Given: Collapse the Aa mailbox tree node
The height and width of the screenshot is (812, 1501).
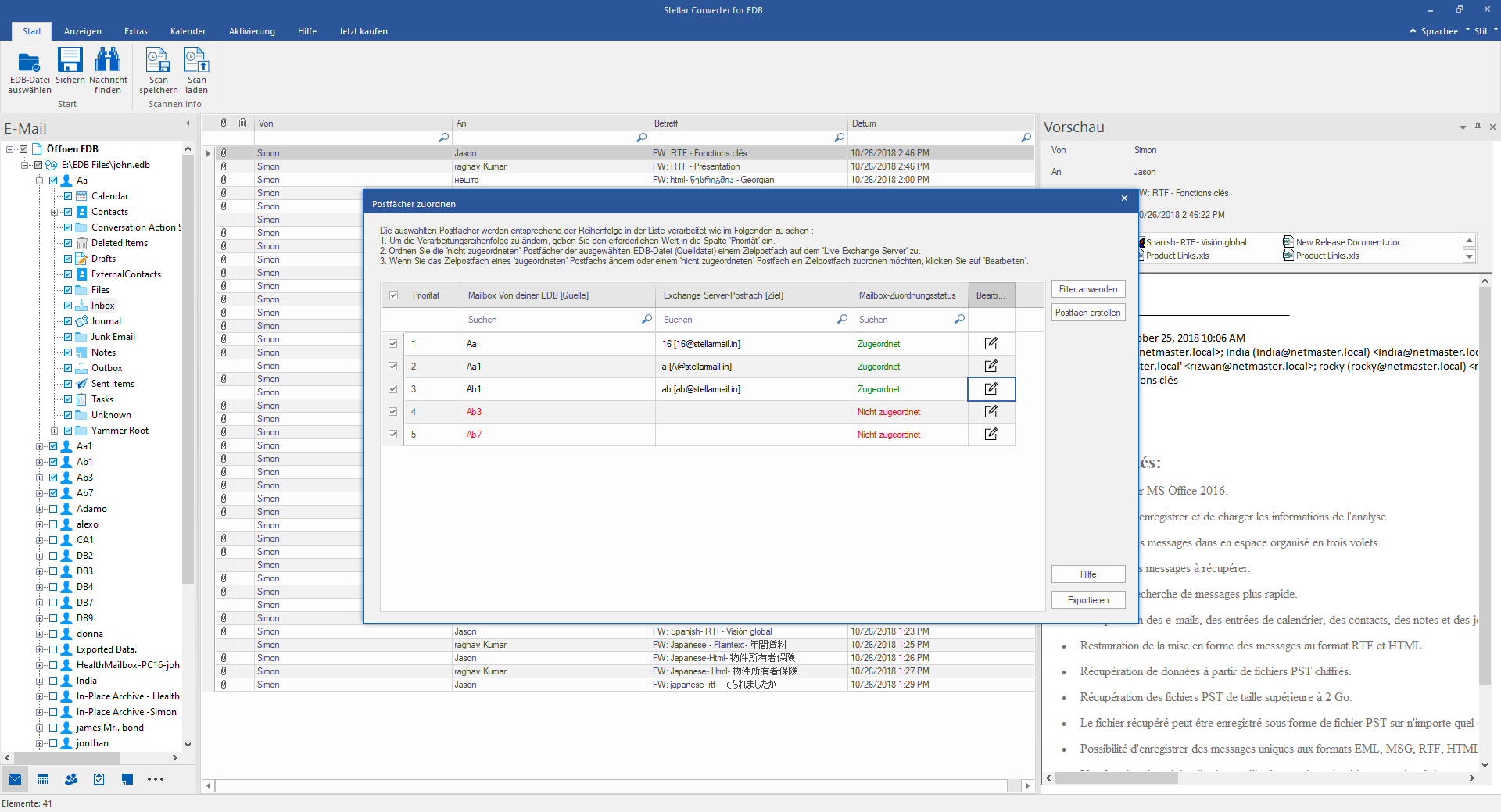Looking at the screenshot, I should pos(39,181).
